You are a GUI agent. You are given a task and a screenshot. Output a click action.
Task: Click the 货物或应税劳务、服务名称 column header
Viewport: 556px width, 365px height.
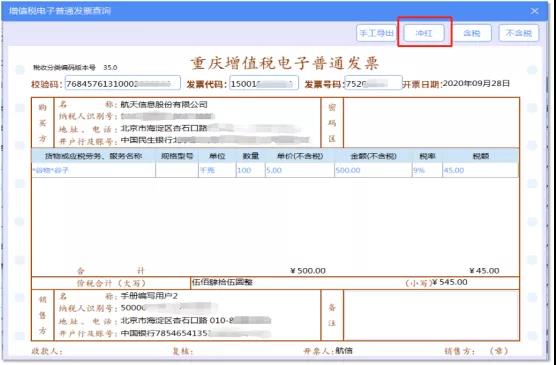click(x=93, y=156)
